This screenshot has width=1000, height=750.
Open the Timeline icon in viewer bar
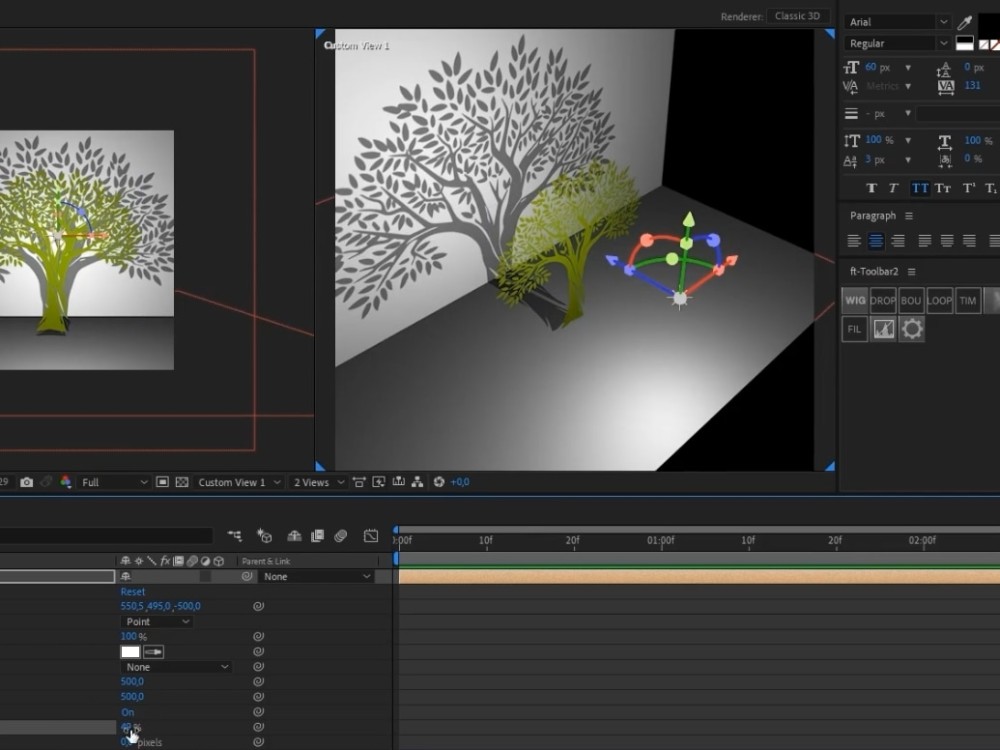(399, 482)
